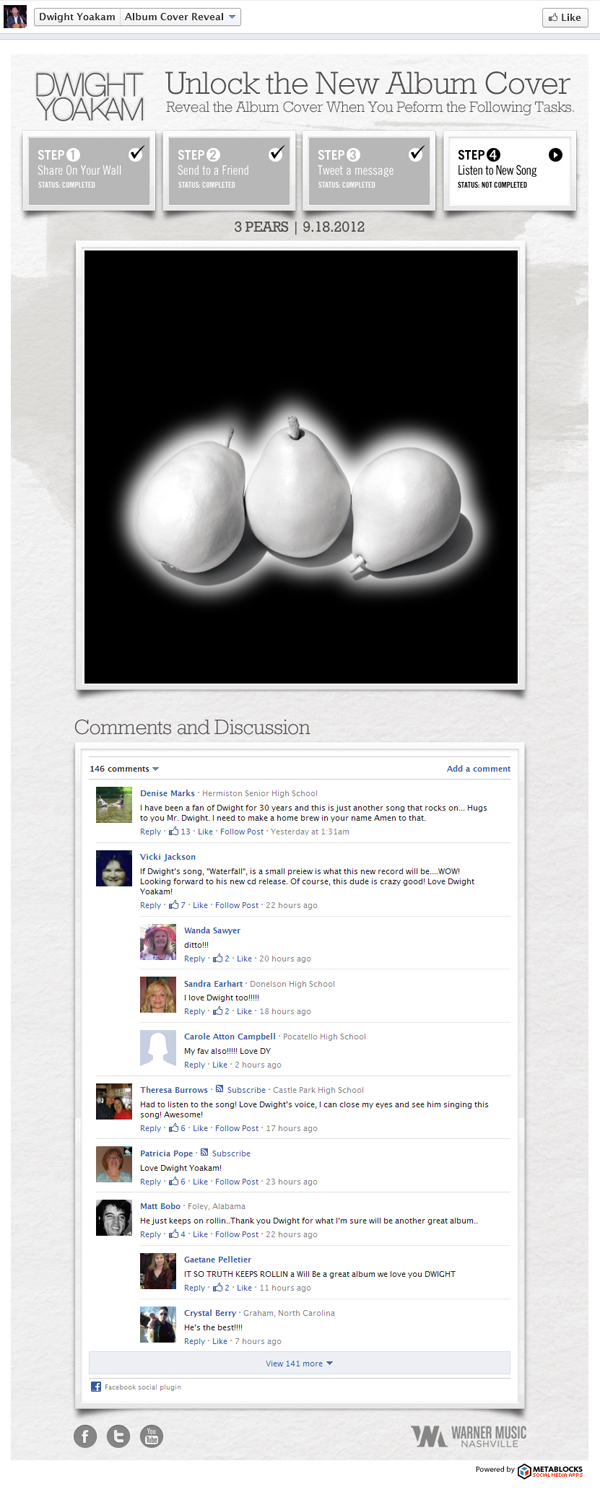Open Denise Marks' profile picture
The height and width of the screenshot is (1492, 600).
coord(113,805)
